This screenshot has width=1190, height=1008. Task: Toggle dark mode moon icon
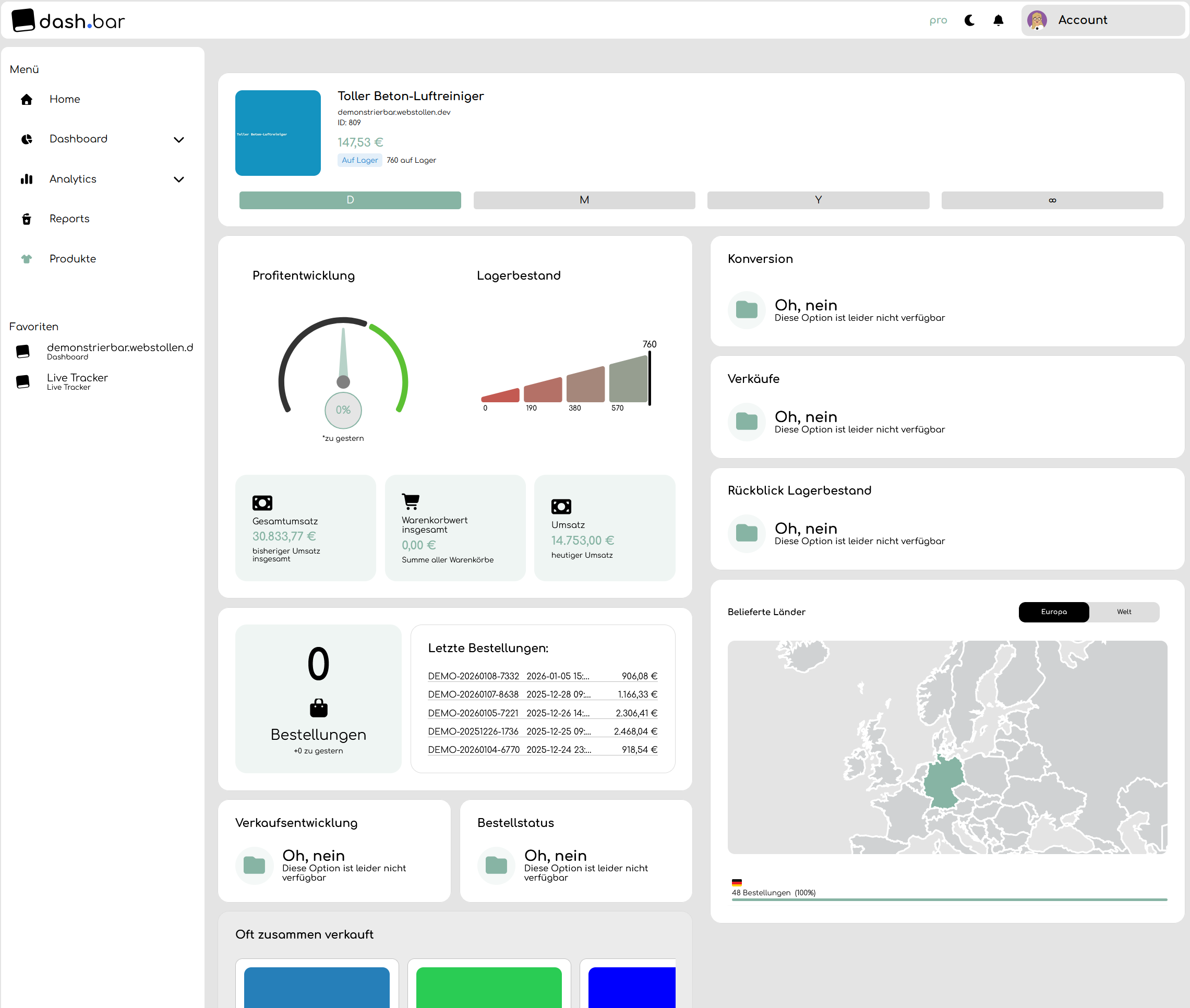point(969,20)
